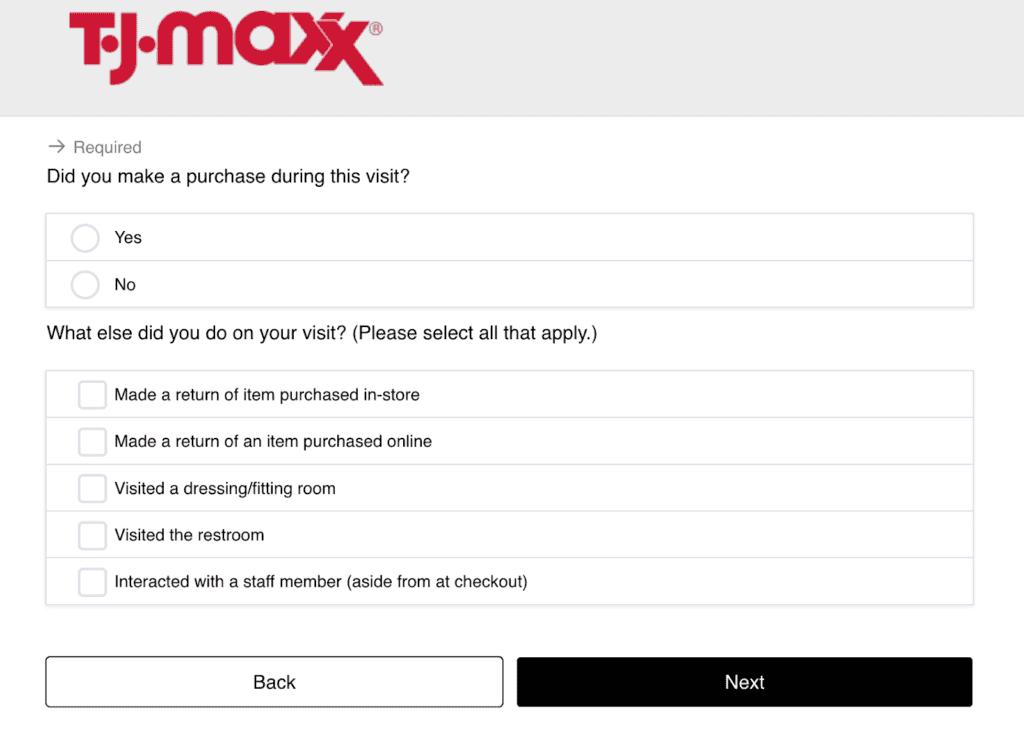Click the registered trademark symbol on the logo
The width and height of the screenshot is (1024, 745).
point(375,30)
